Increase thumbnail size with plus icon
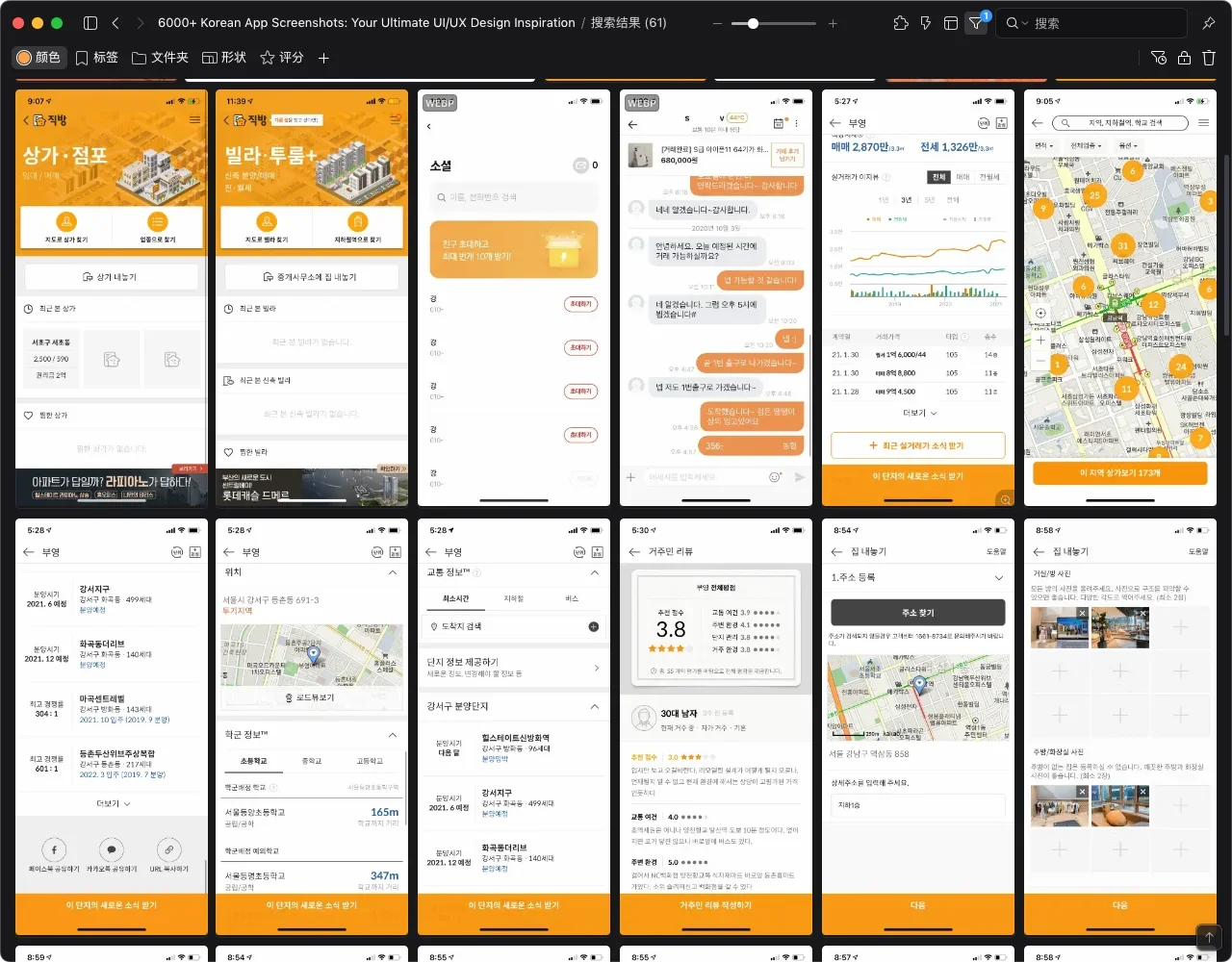 (x=833, y=23)
